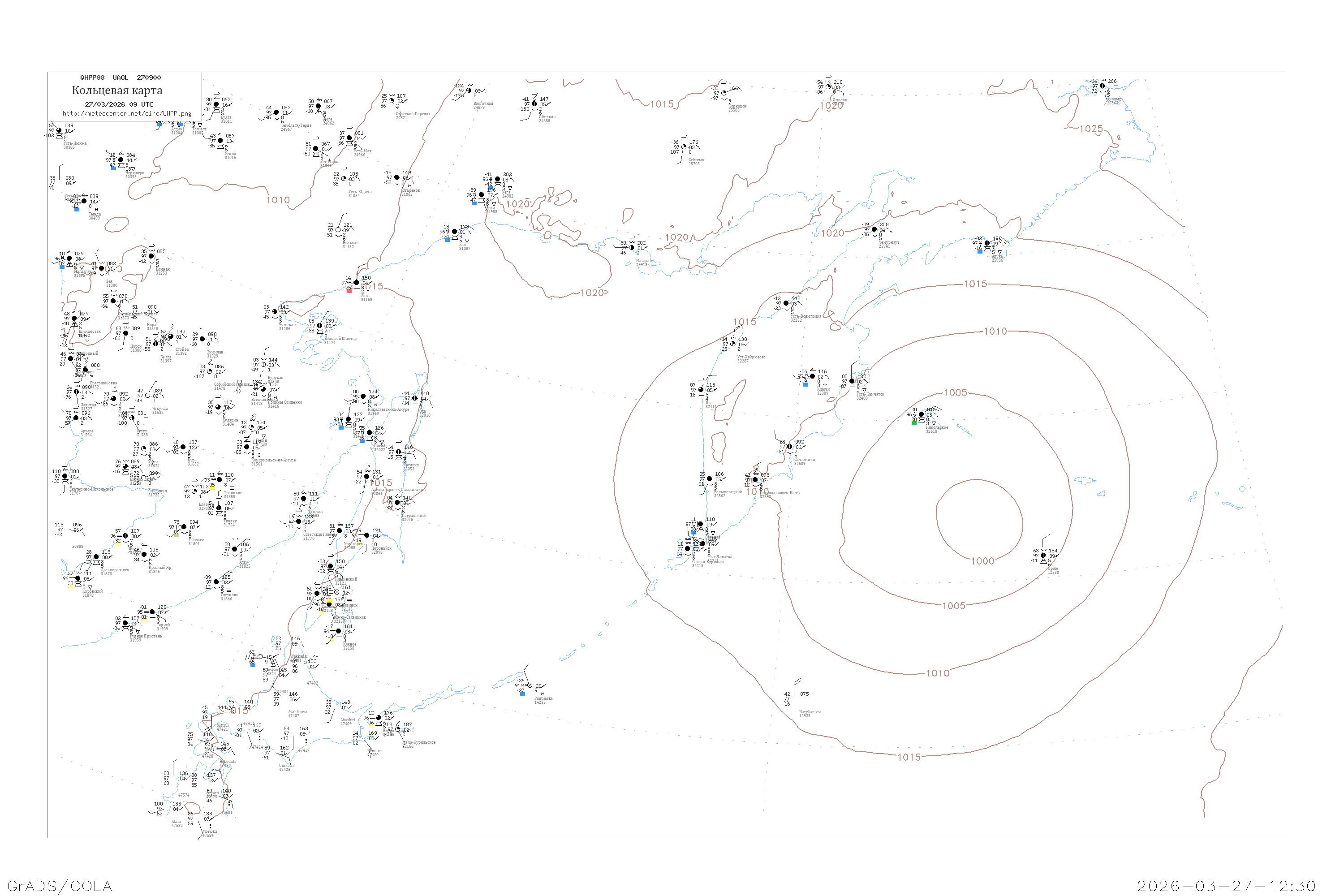
Task: Click the Усть-Камчатск station circle
Action: [852, 380]
